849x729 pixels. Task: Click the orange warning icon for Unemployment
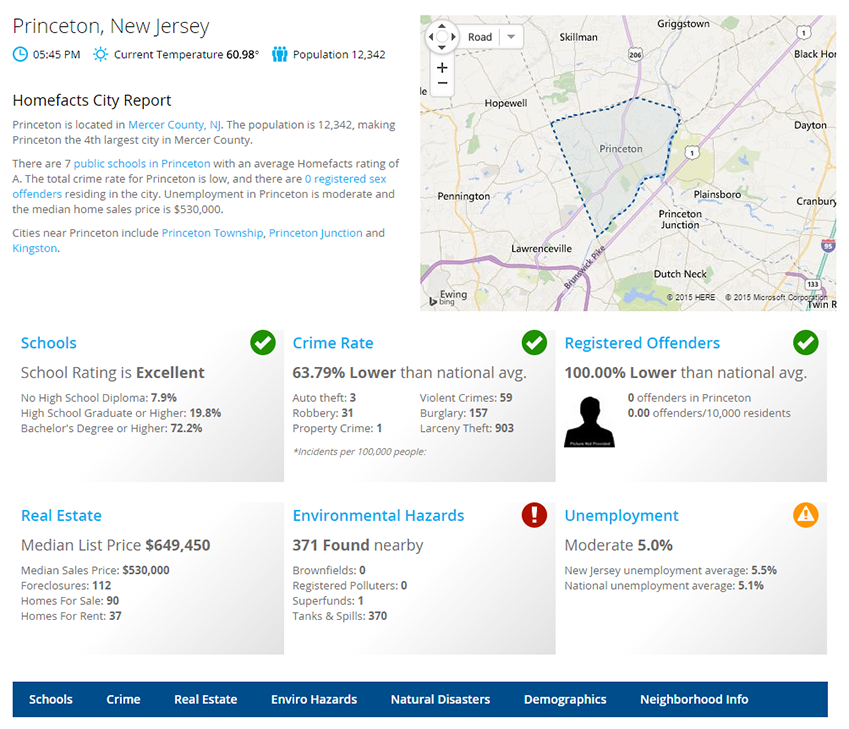806,515
